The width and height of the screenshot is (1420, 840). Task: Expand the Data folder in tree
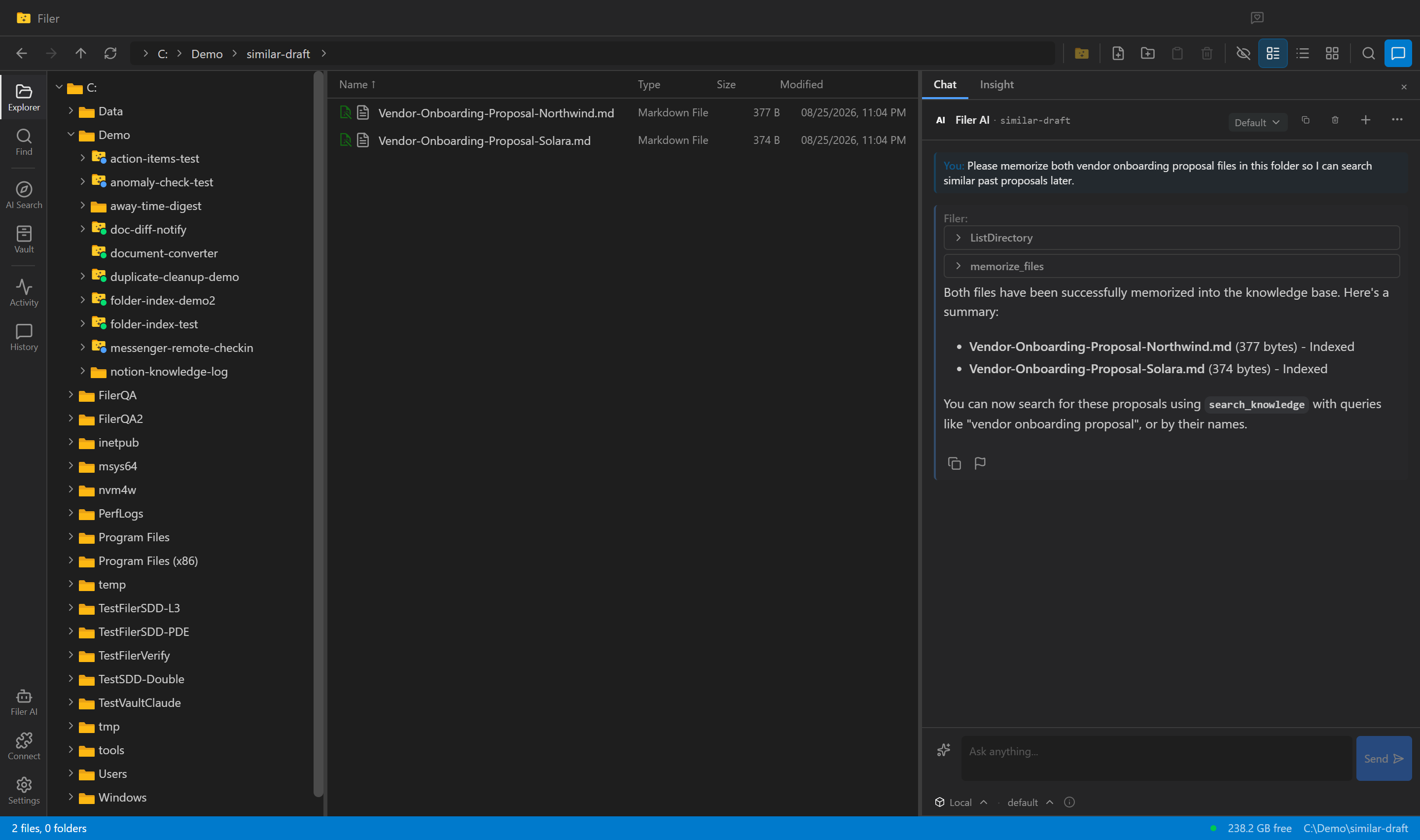click(71, 111)
